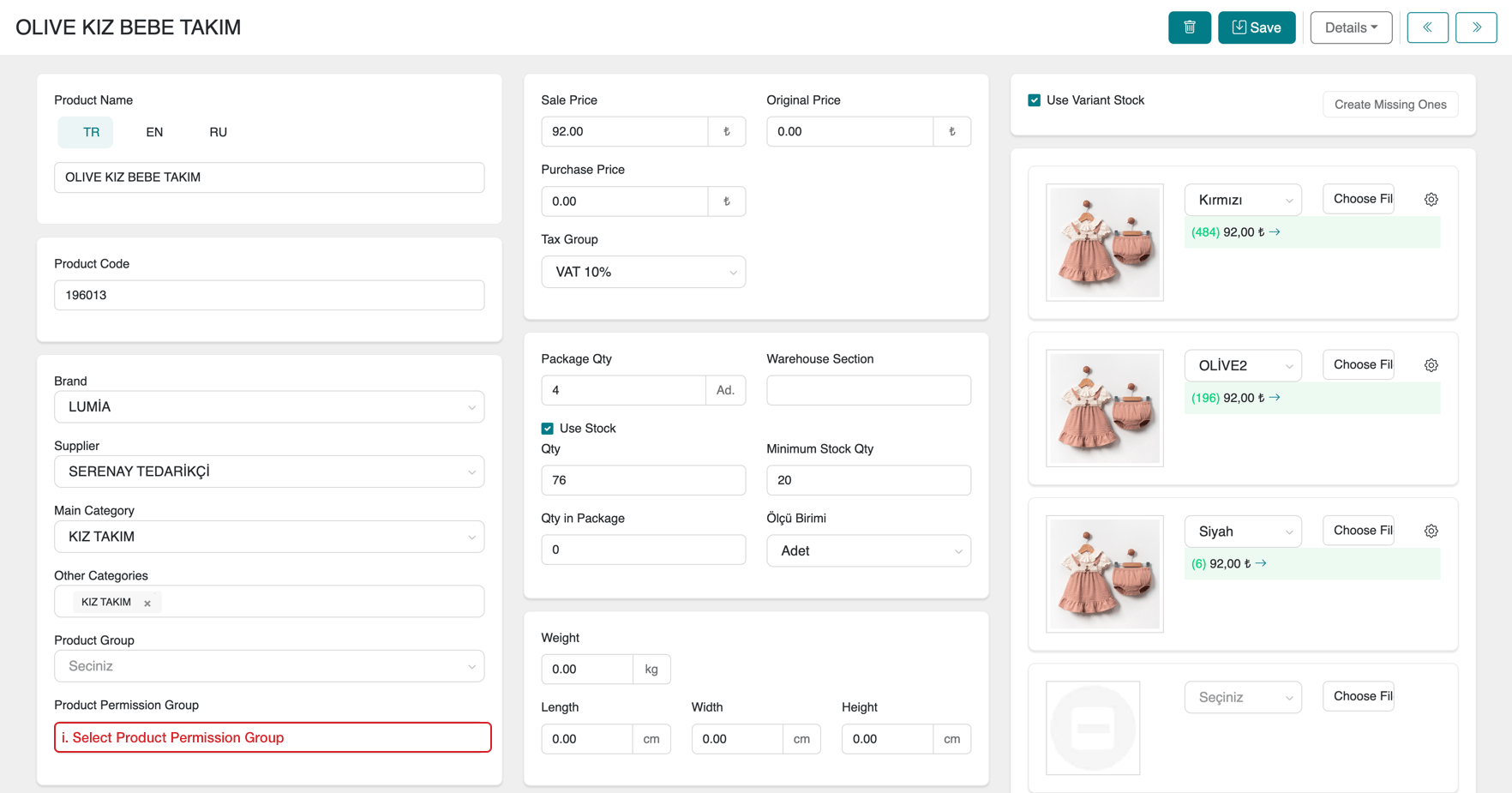Viewport: 1512px width, 793px height.
Task: Open settings gear for Siyah variant
Action: tap(1431, 532)
